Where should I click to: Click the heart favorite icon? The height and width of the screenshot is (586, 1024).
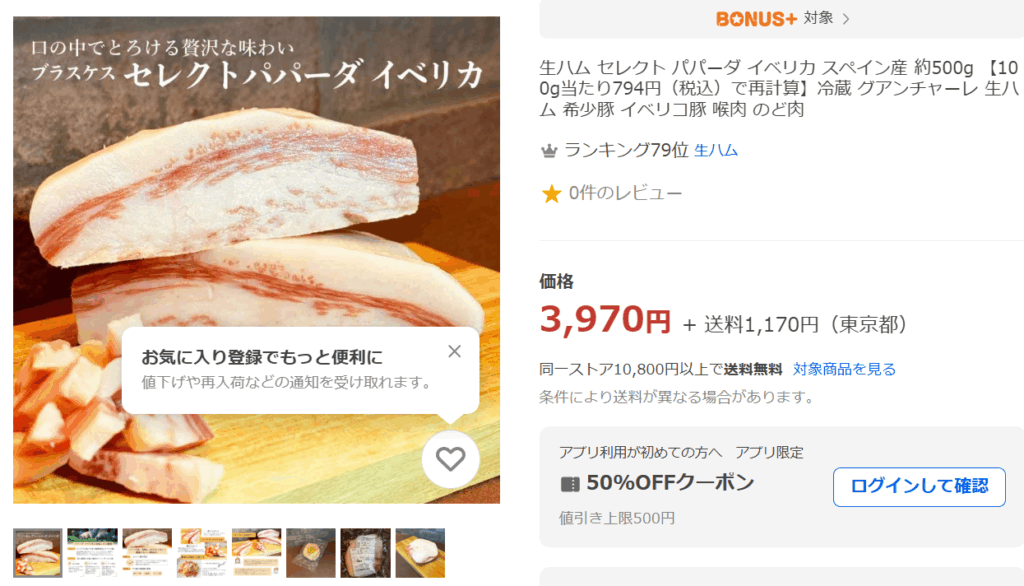point(451,459)
